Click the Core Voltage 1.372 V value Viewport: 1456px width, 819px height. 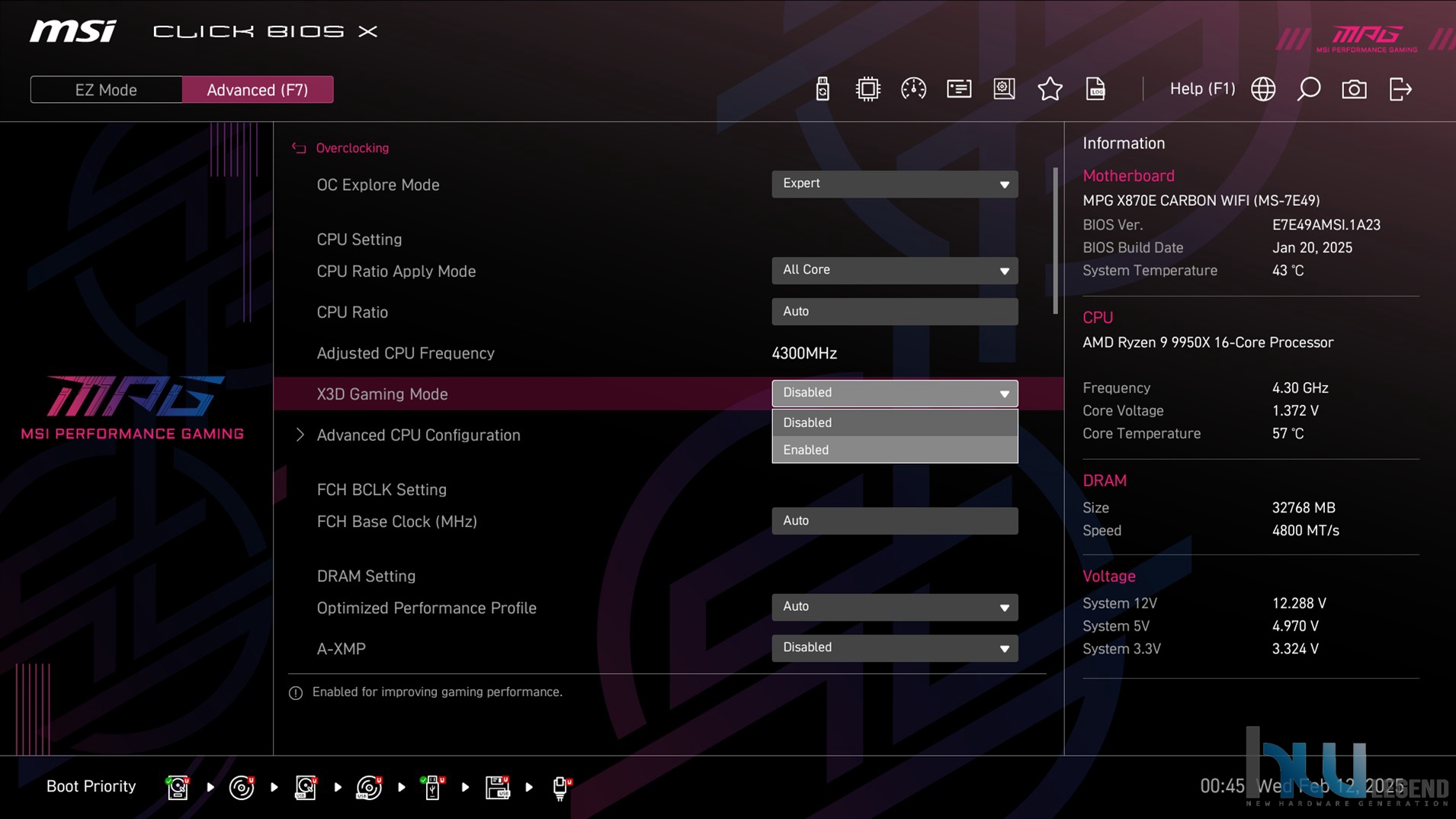point(1295,411)
